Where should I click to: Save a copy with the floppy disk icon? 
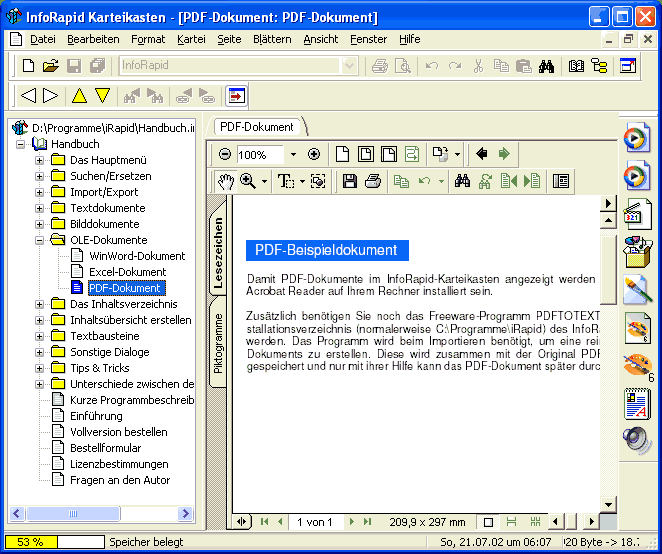[350, 182]
